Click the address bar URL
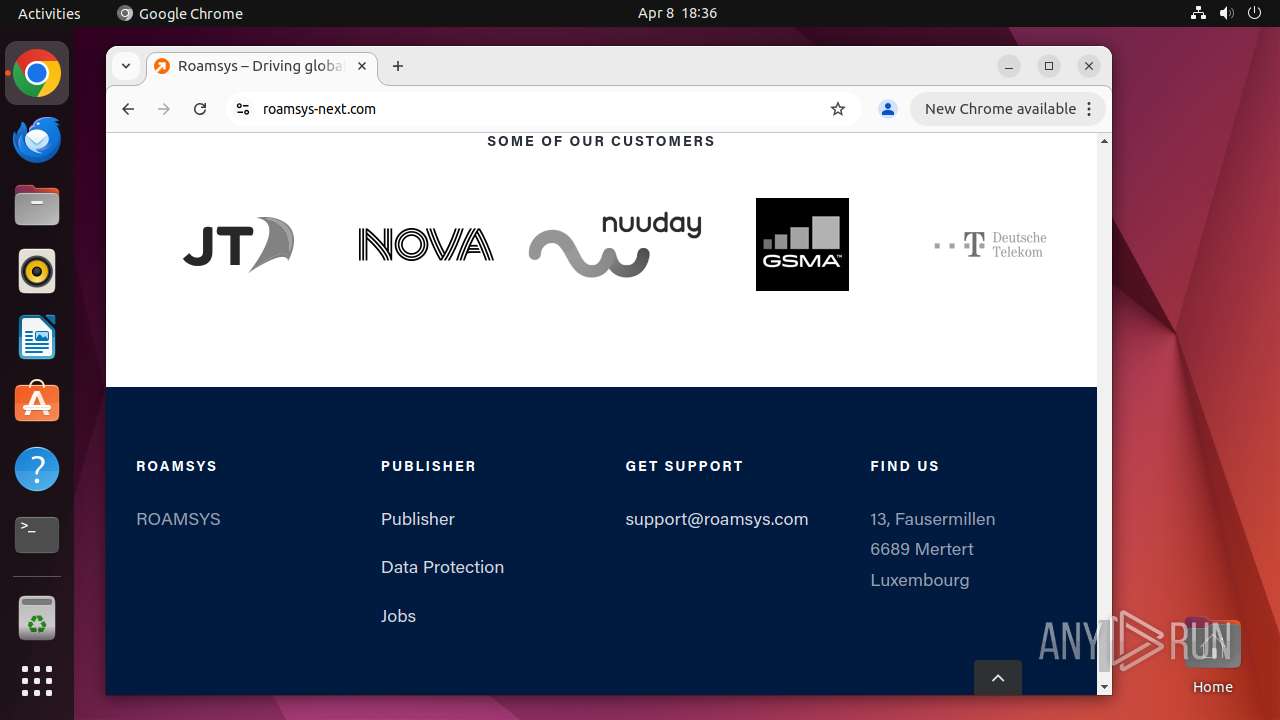The width and height of the screenshot is (1280, 720). 319,109
